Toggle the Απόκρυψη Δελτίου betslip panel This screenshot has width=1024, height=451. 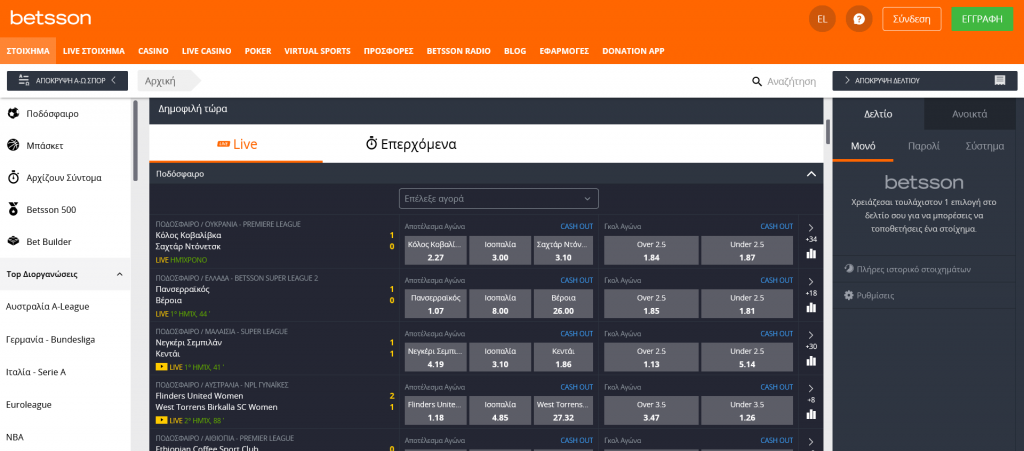pos(924,81)
